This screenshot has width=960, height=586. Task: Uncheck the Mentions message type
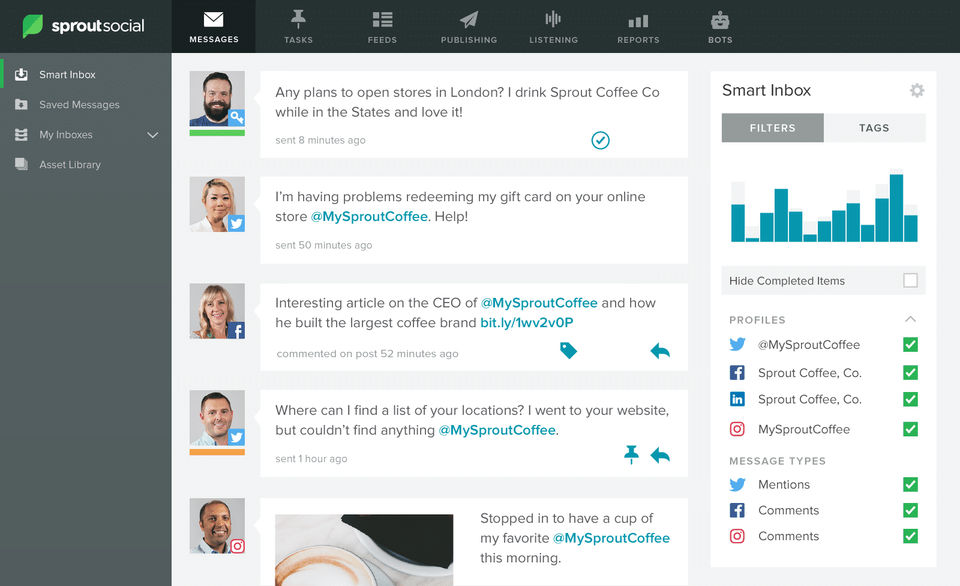[x=910, y=484]
